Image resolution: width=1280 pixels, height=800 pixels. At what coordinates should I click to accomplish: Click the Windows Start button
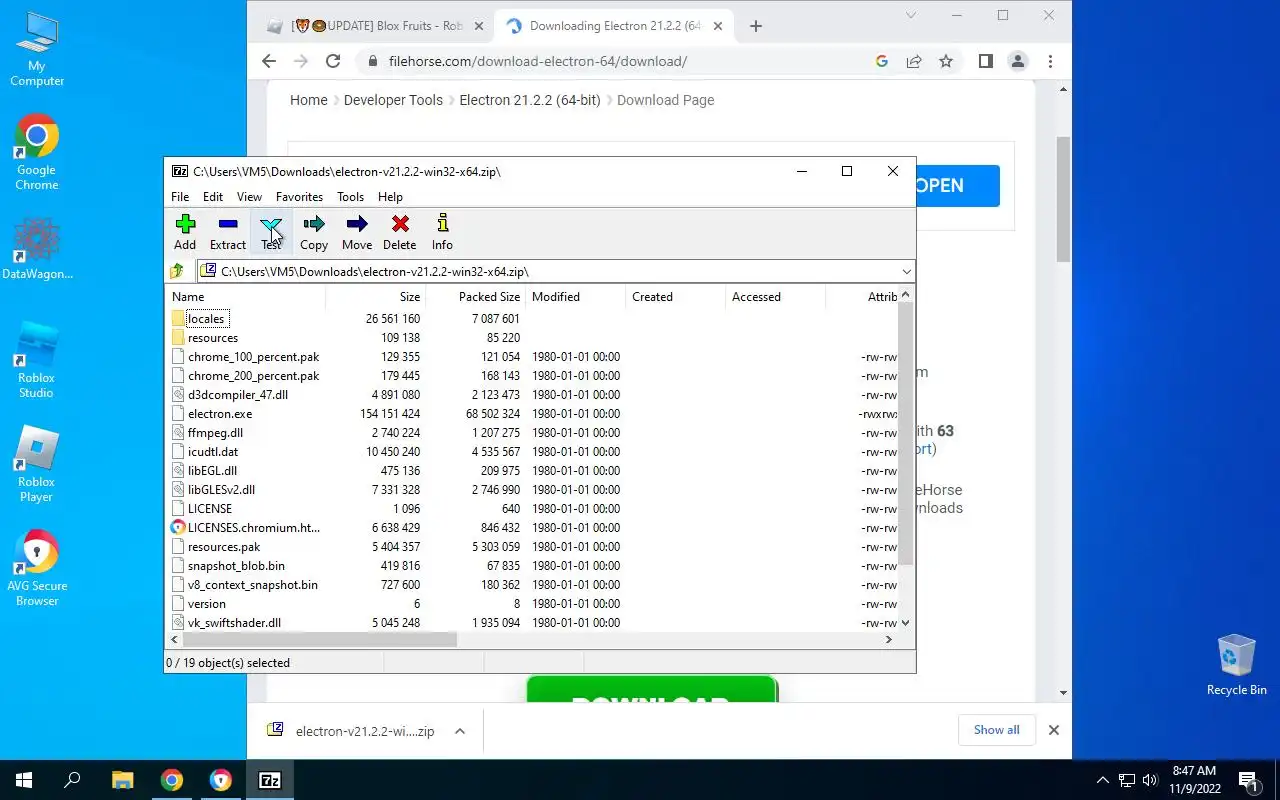(x=24, y=780)
